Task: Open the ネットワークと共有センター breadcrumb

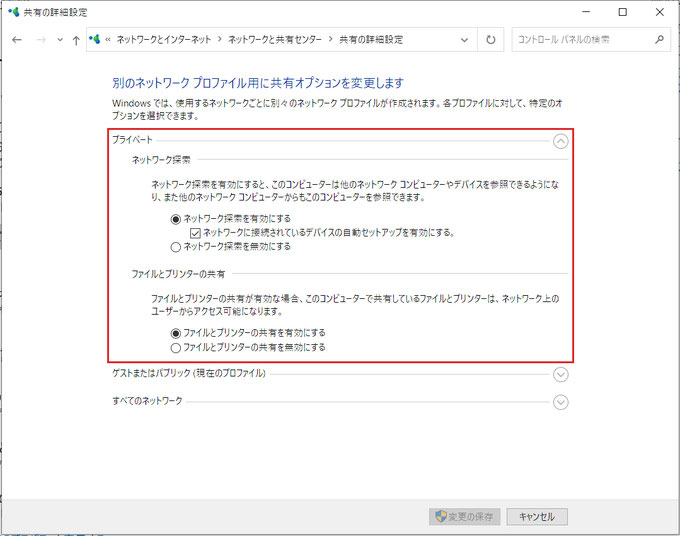Action: pos(275,39)
